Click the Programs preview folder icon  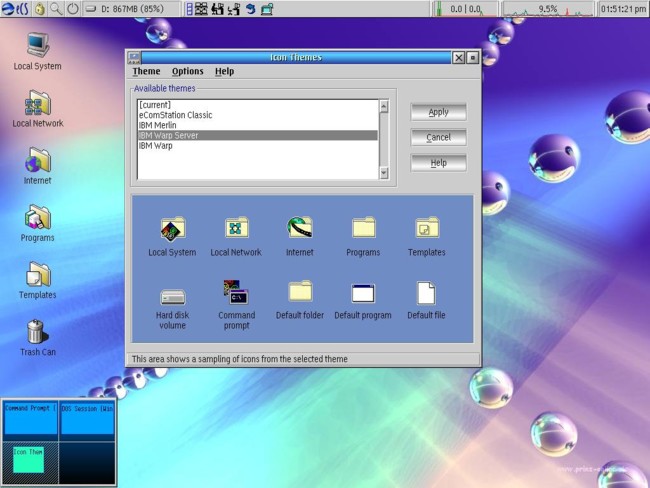[x=364, y=228]
